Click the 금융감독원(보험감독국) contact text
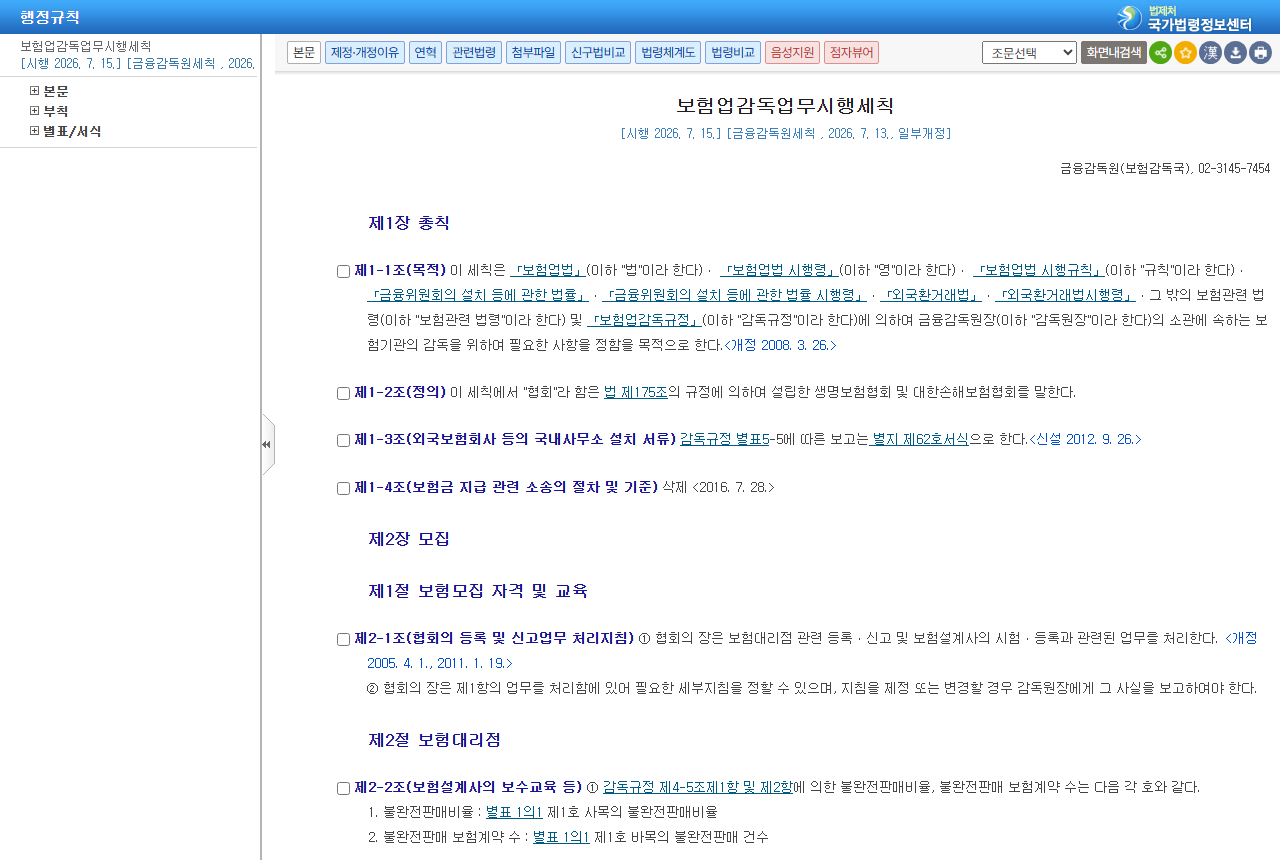1280x860 pixels. pyautogui.click(x=1165, y=168)
